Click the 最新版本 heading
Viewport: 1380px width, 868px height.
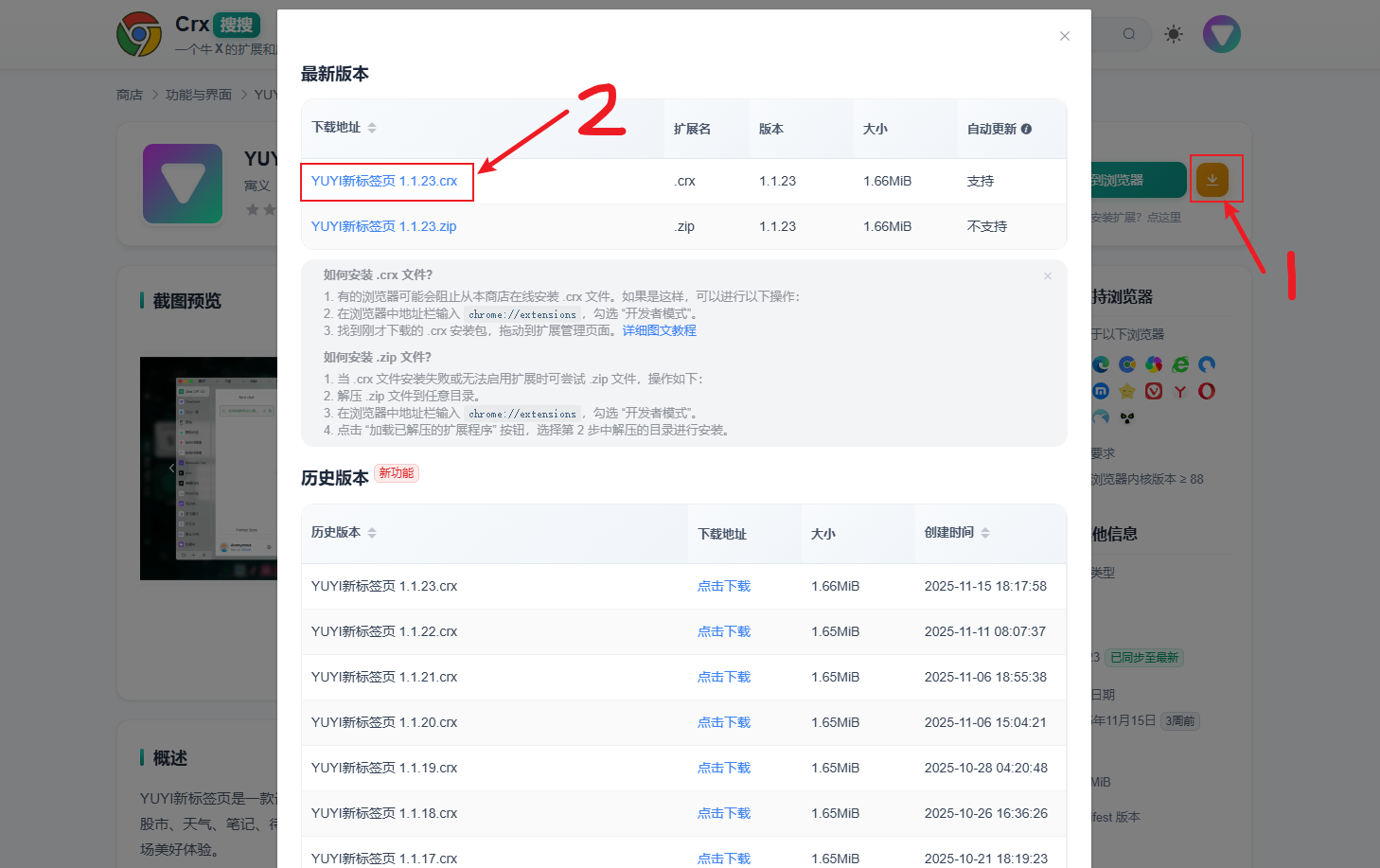click(335, 74)
